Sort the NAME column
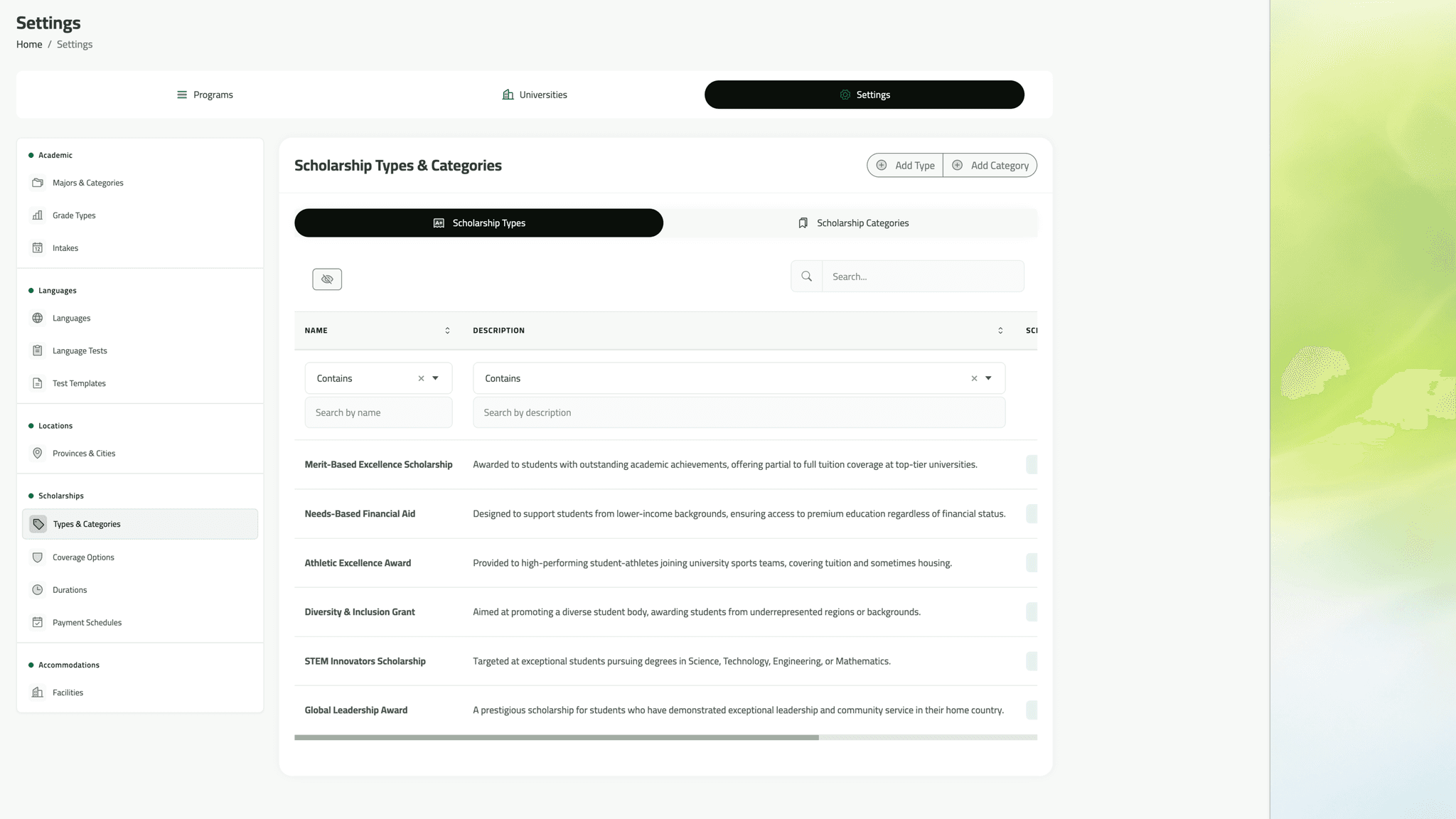 point(447,330)
